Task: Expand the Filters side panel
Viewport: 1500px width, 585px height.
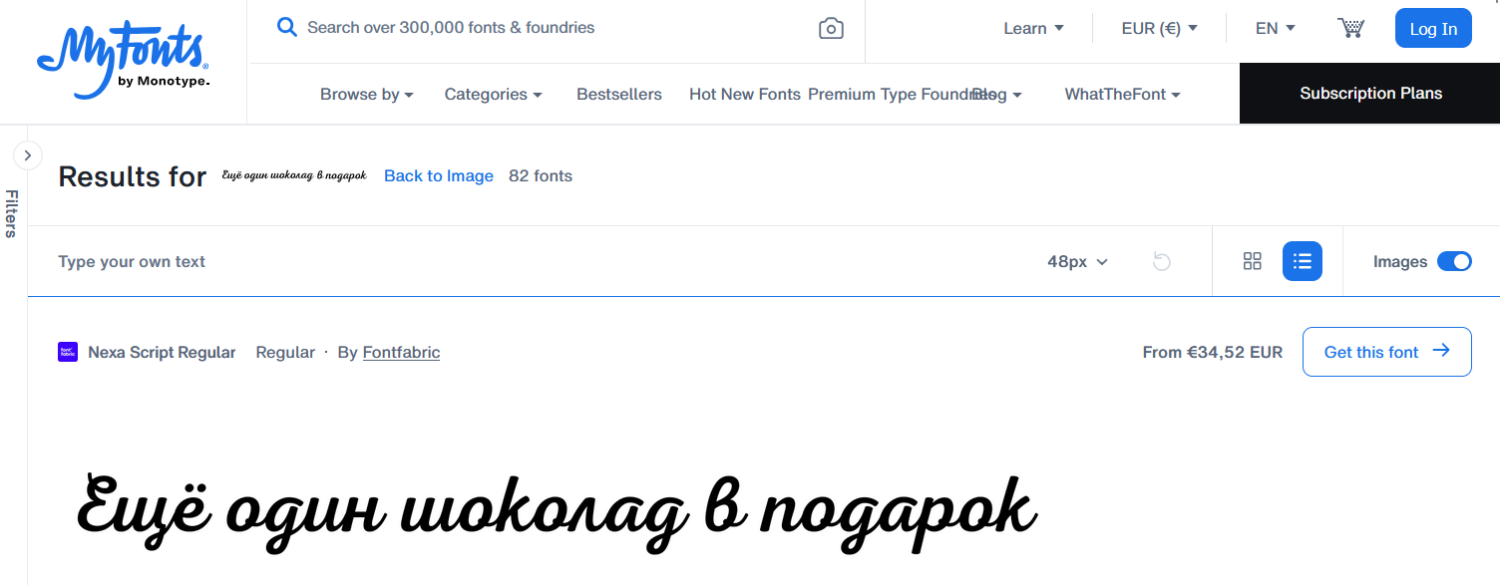Action: click(x=27, y=155)
